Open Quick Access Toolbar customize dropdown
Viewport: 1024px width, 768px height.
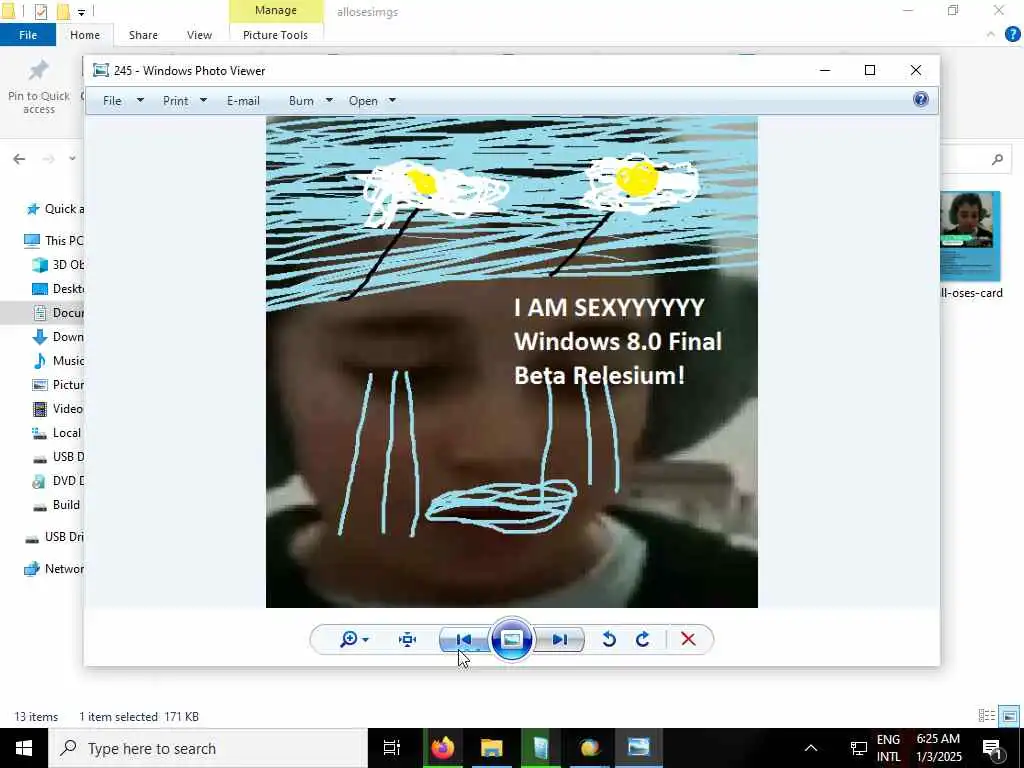click(x=81, y=12)
